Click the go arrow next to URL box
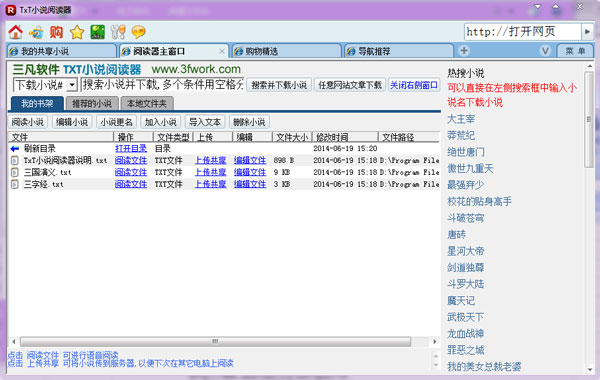This screenshot has width=600, height=380. tap(587, 32)
